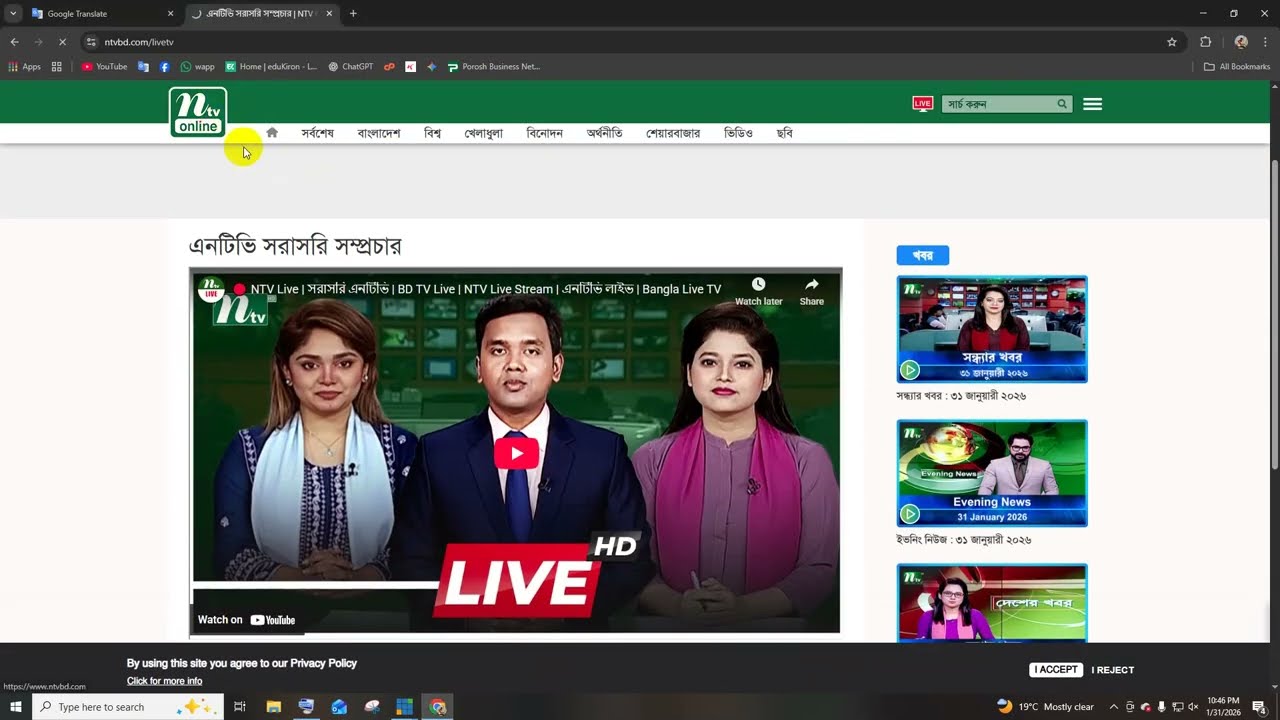This screenshot has width=1280, height=720.
Task: Open the hamburger menu in green header
Action: [x=1093, y=104]
